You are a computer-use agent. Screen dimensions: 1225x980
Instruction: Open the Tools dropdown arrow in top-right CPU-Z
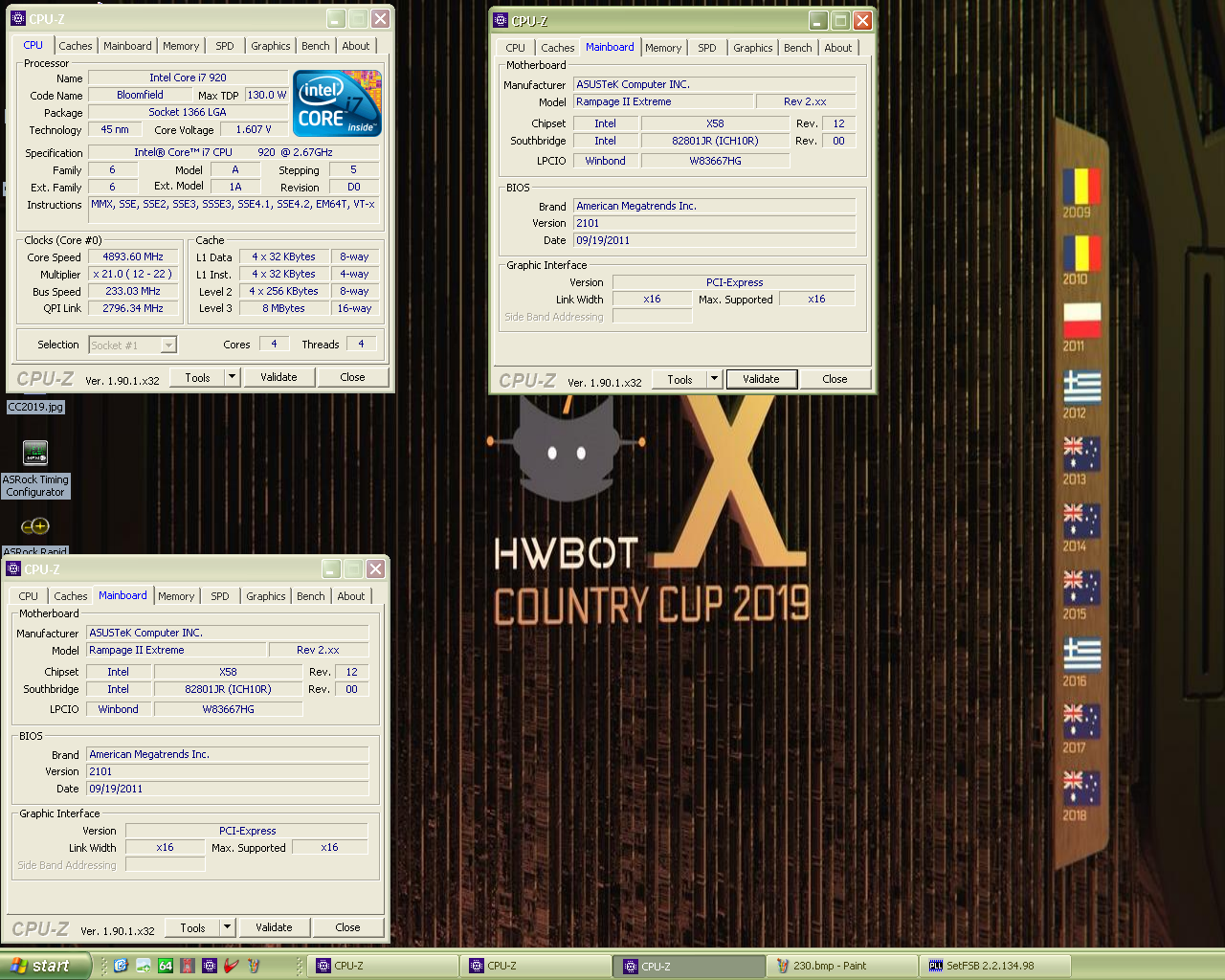click(x=713, y=379)
